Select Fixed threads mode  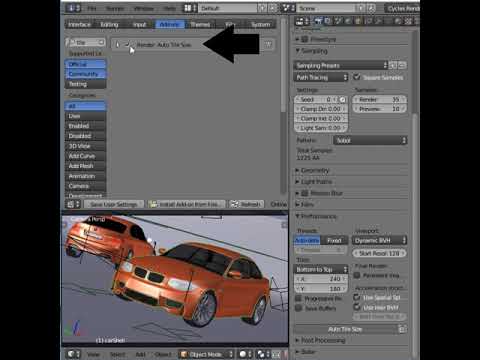[334, 240]
